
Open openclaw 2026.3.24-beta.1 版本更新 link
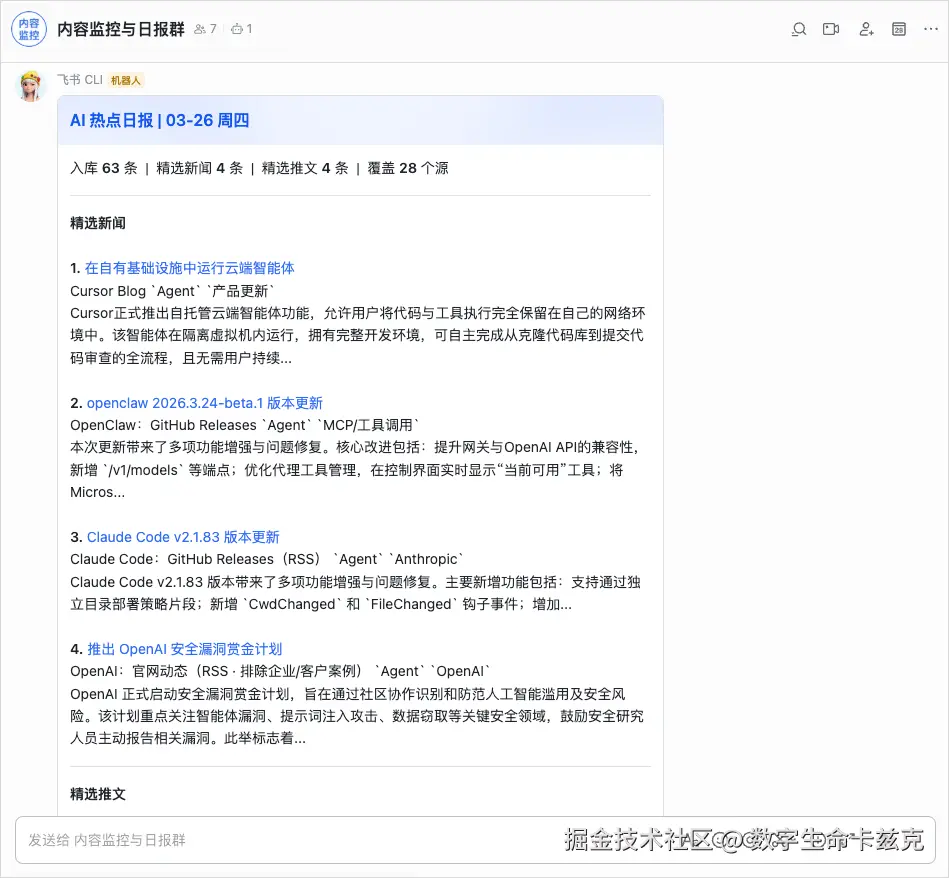205,402
